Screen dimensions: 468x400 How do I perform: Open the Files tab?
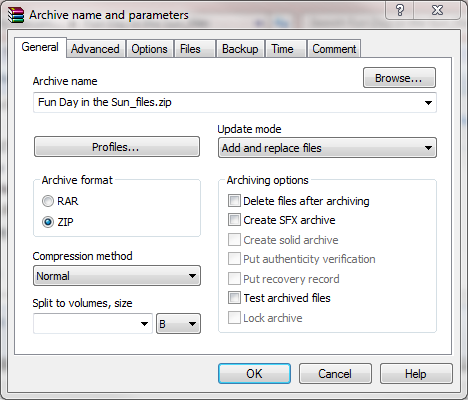click(190, 49)
